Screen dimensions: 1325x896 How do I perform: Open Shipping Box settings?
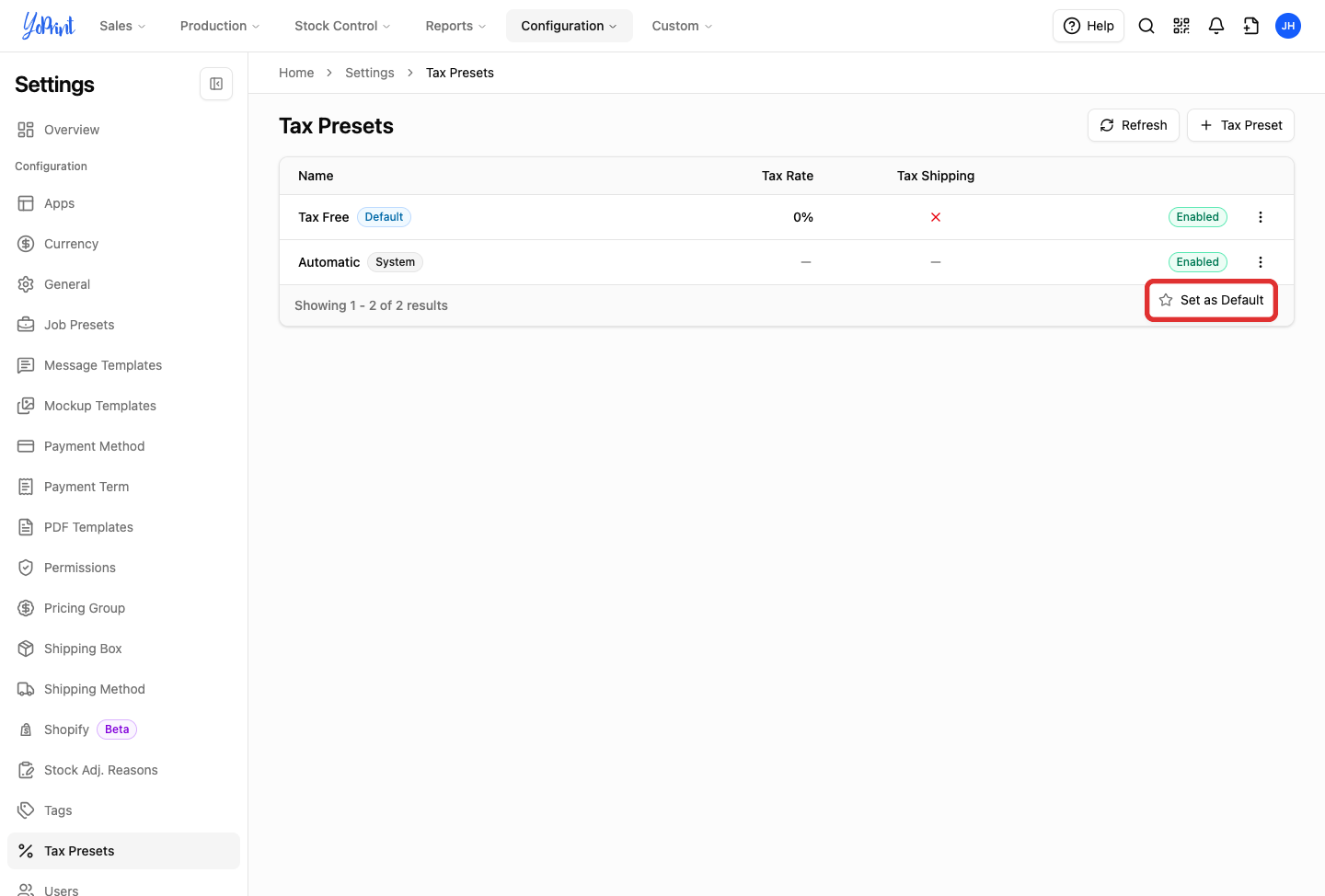(x=123, y=649)
